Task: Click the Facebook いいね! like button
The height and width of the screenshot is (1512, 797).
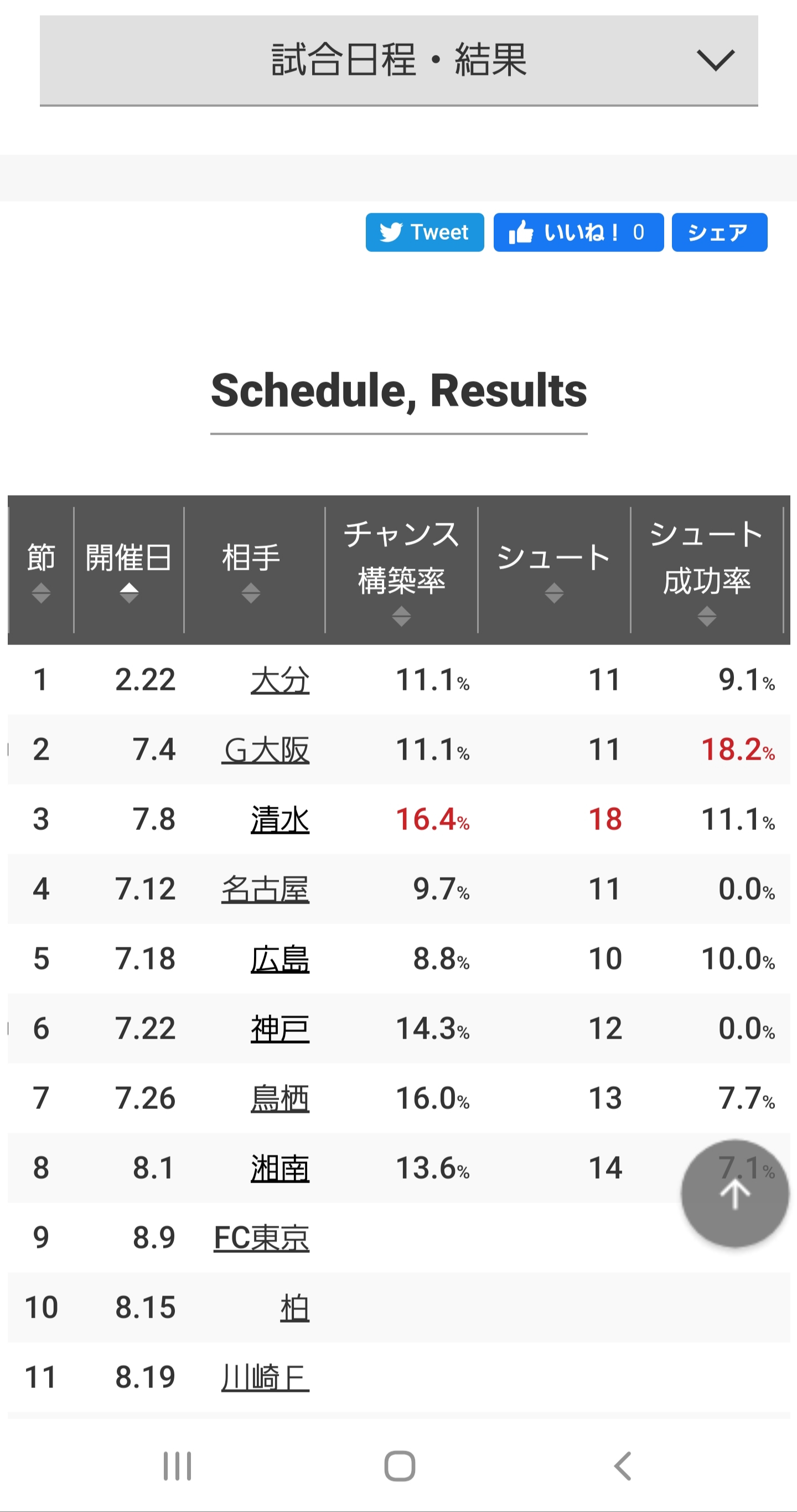Action: [578, 233]
